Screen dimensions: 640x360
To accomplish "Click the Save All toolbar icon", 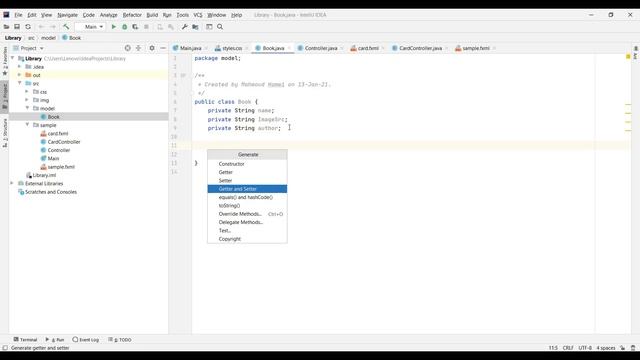I will 17,27.
